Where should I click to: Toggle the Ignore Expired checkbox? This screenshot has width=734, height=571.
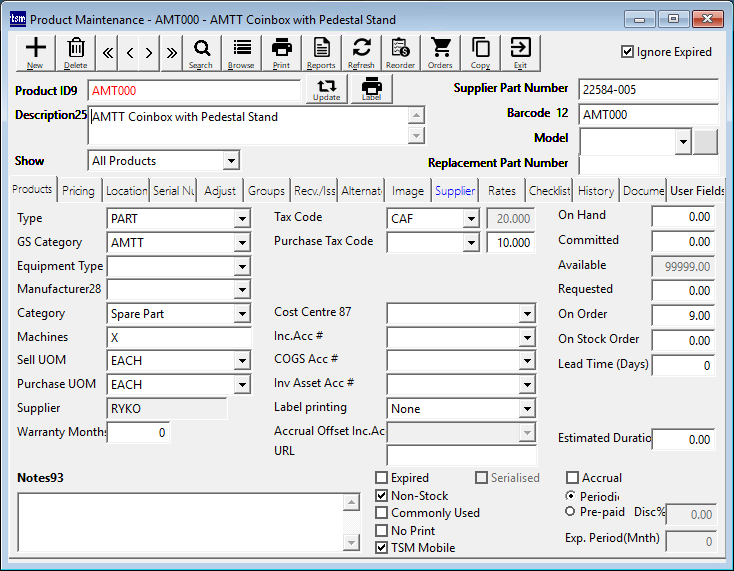click(x=627, y=52)
